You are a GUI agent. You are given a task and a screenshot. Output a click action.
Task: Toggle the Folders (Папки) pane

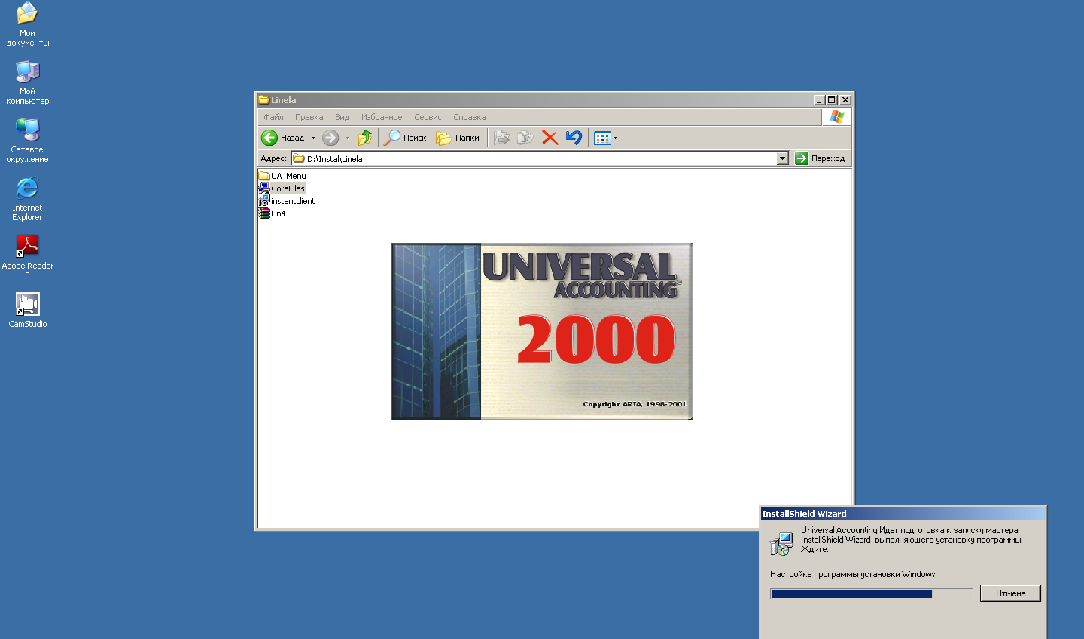coord(458,138)
